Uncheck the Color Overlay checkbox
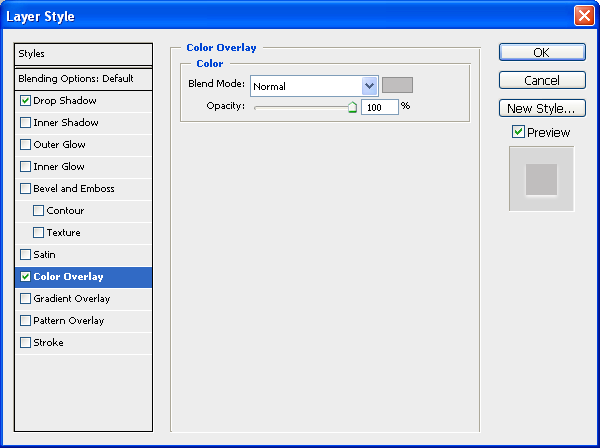This screenshot has width=600, height=448. click(x=25, y=277)
